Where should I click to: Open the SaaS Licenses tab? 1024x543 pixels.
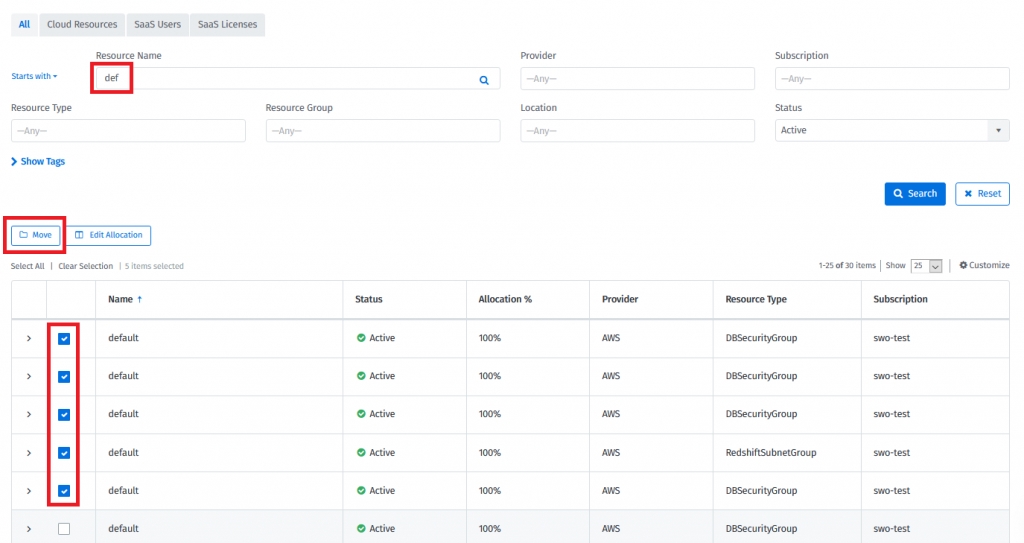(x=227, y=24)
